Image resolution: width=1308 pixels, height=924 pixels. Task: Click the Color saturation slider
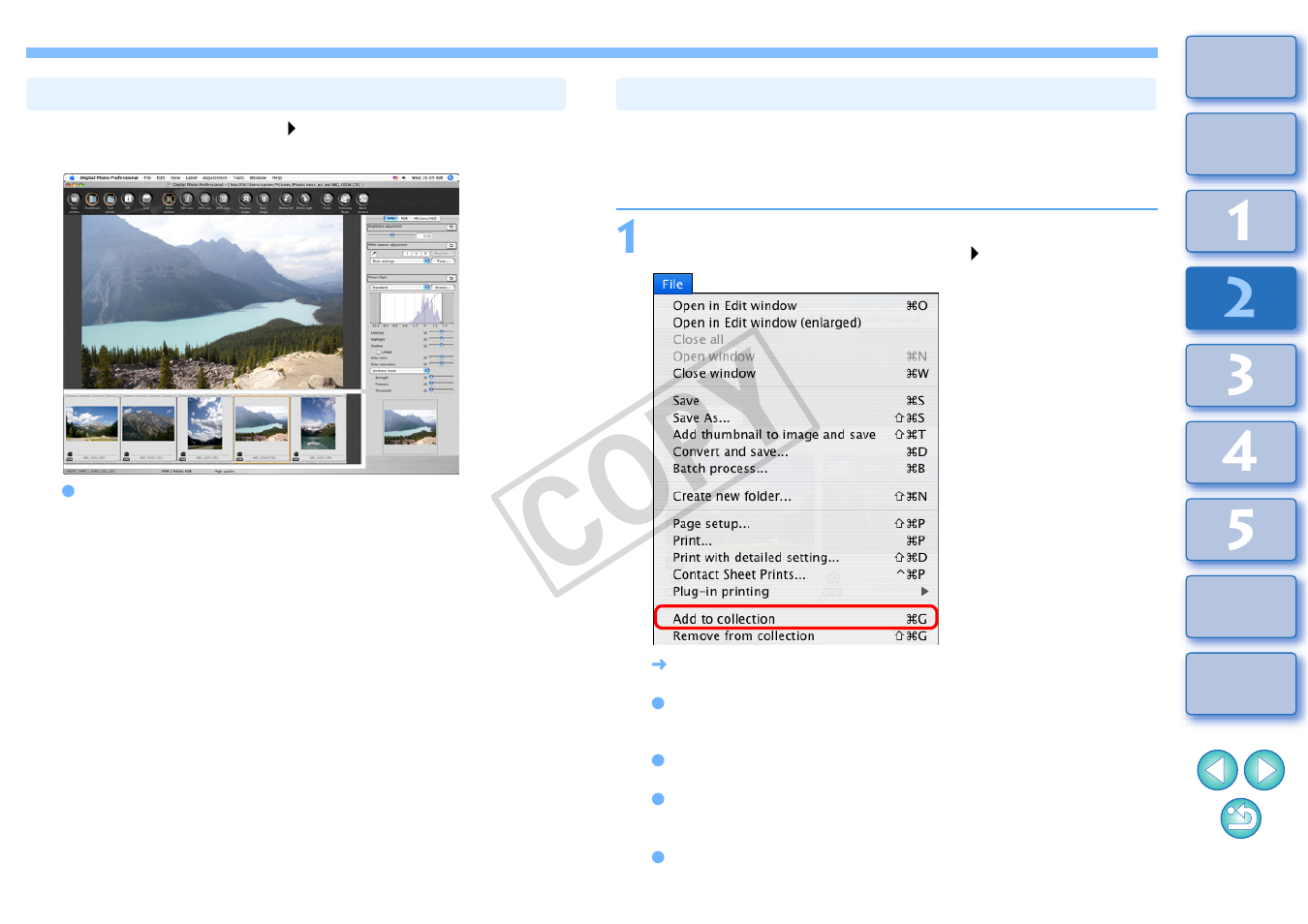point(441,364)
